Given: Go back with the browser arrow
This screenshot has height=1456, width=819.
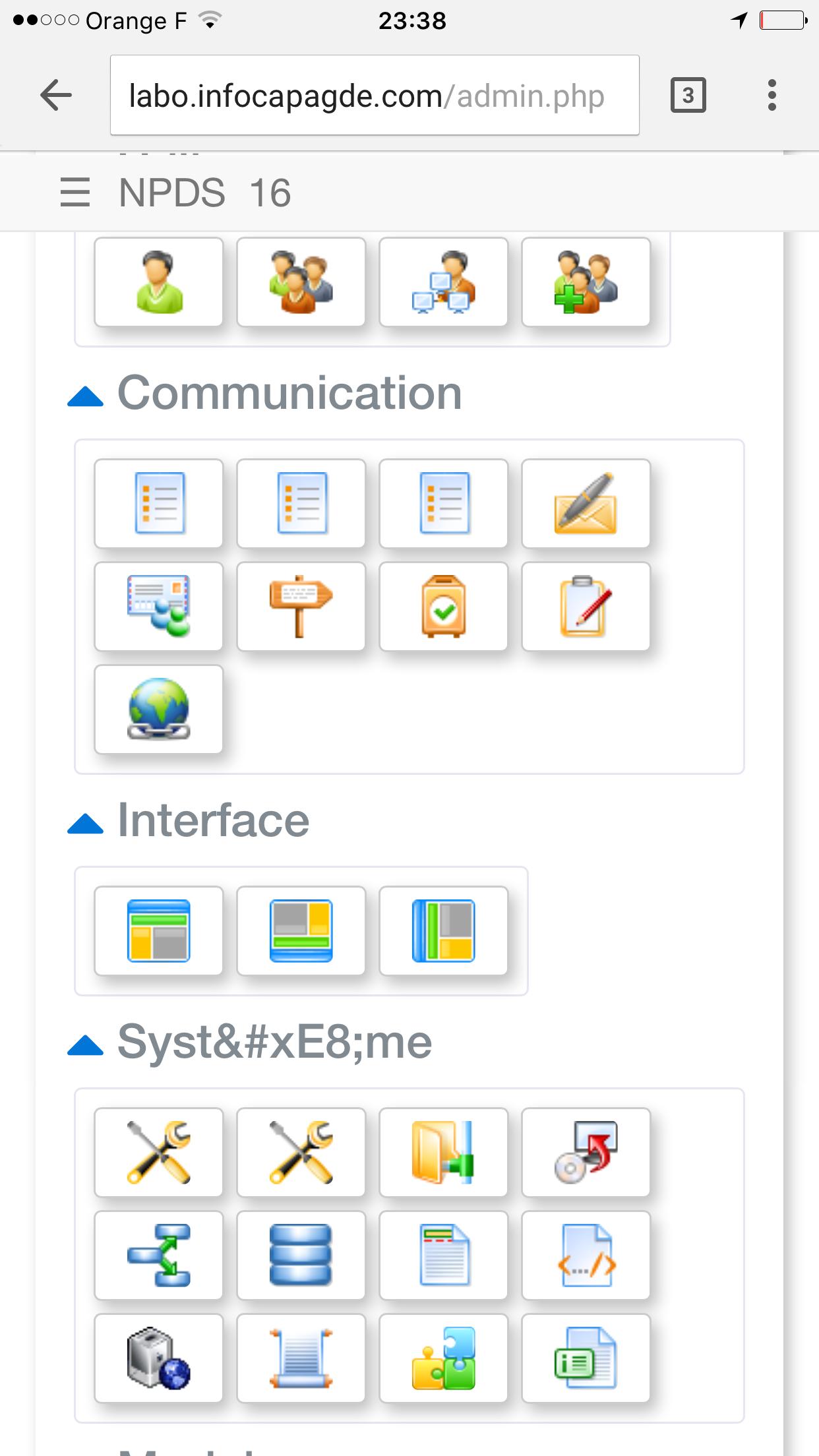Looking at the screenshot, I should tap(56, 96).
